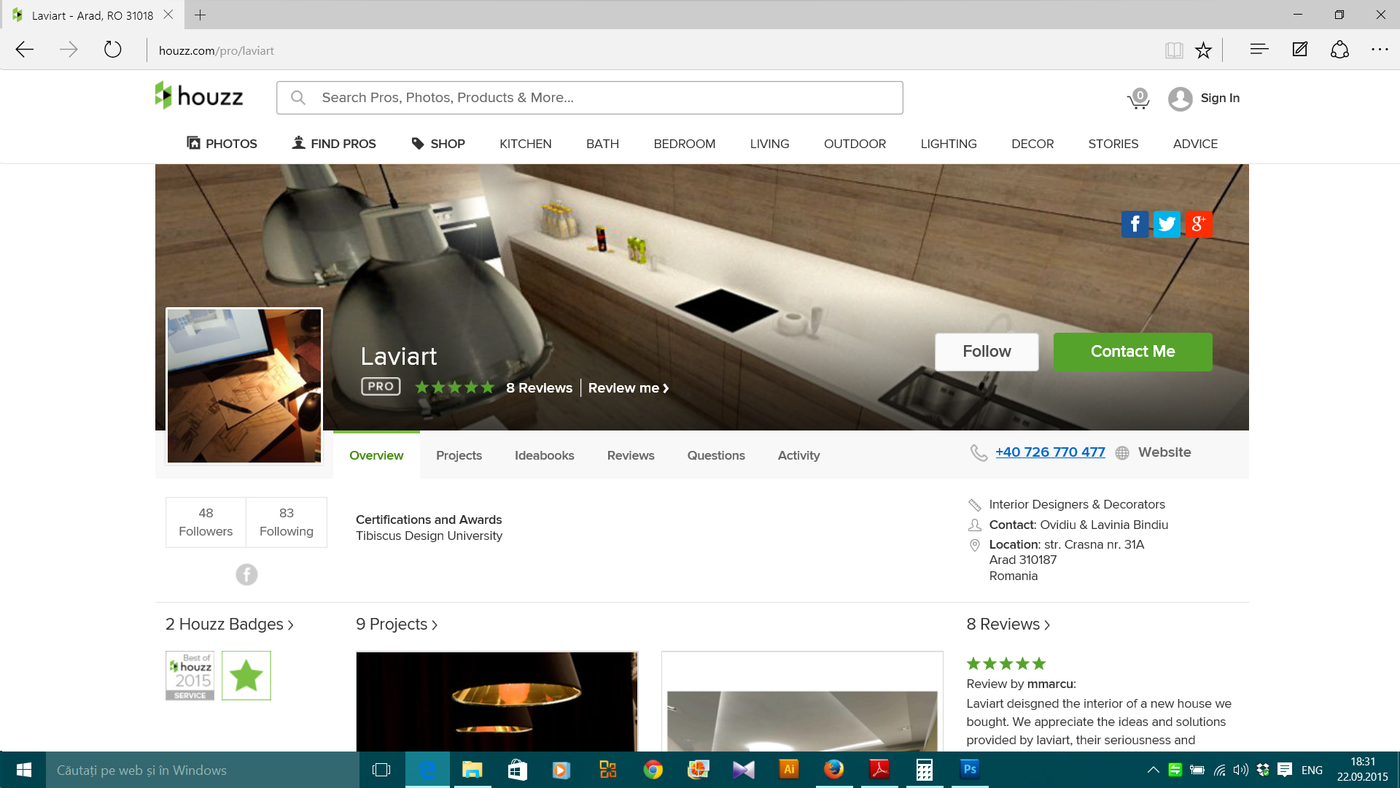This screenshot has width=1400, height=788.
Task: Open Firefox from taskbar
Action: point(834,770)
